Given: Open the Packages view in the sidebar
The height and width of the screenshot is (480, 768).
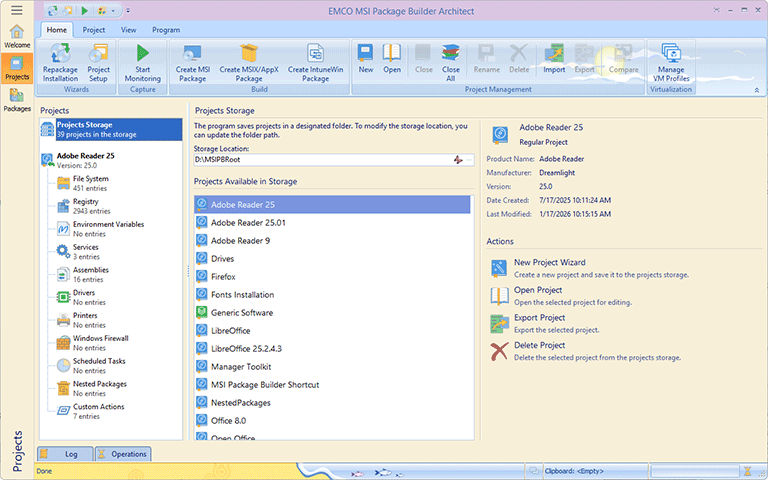Looking at the screenshot, I should click(x=16, y=99).
